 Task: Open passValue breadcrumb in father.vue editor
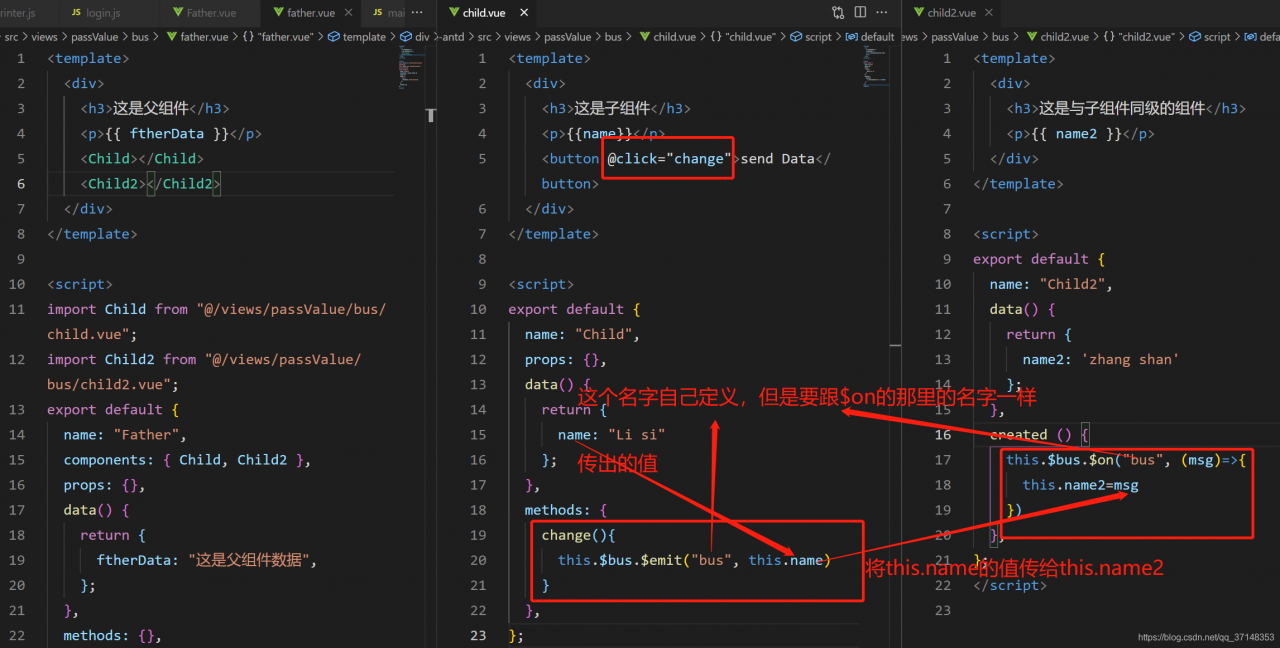[x=93, y=37]
